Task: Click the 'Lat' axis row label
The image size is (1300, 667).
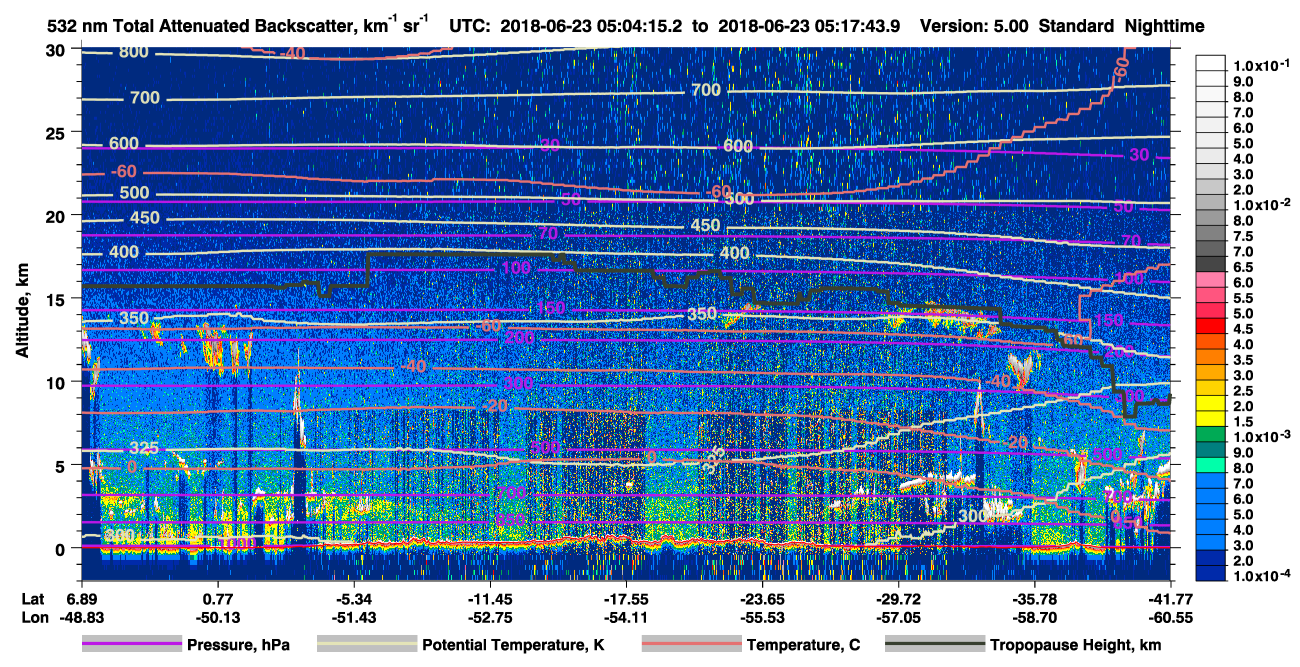Action: (34, 598)
